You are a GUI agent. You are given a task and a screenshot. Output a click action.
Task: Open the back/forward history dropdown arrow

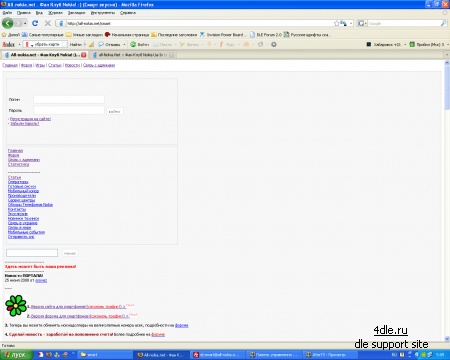(25, 23)
